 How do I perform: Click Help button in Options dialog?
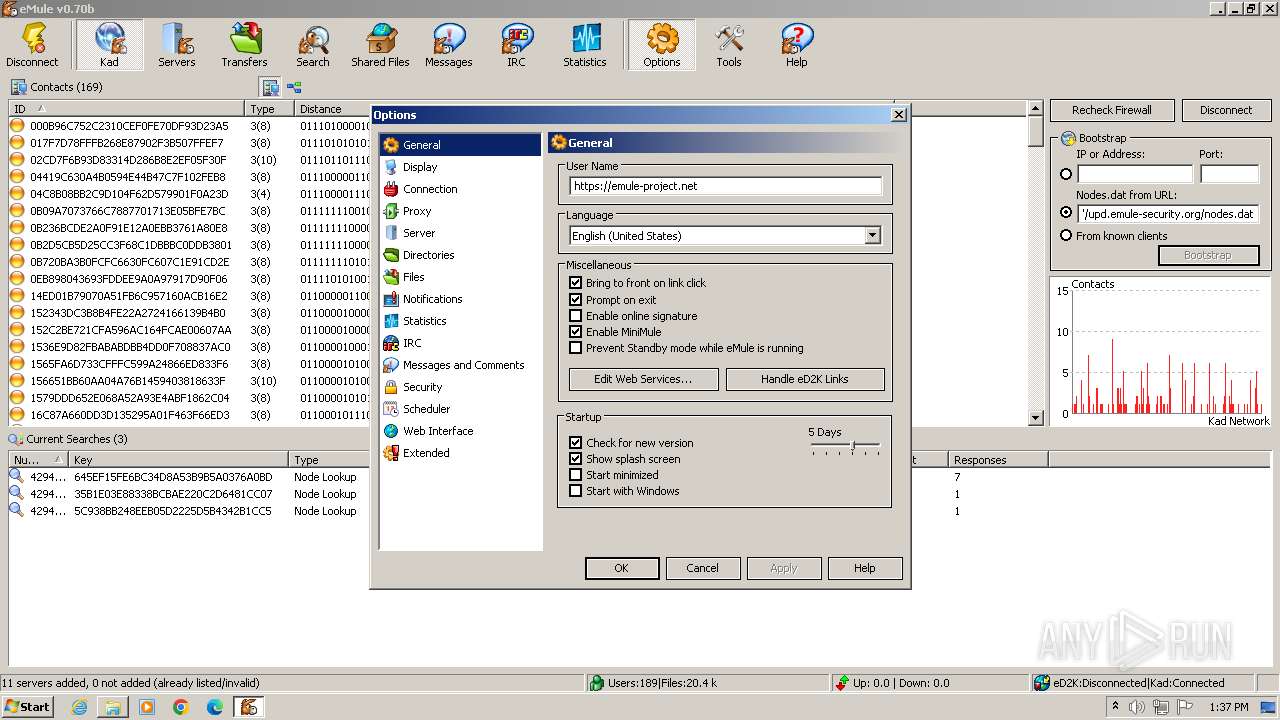click(865, 568)
